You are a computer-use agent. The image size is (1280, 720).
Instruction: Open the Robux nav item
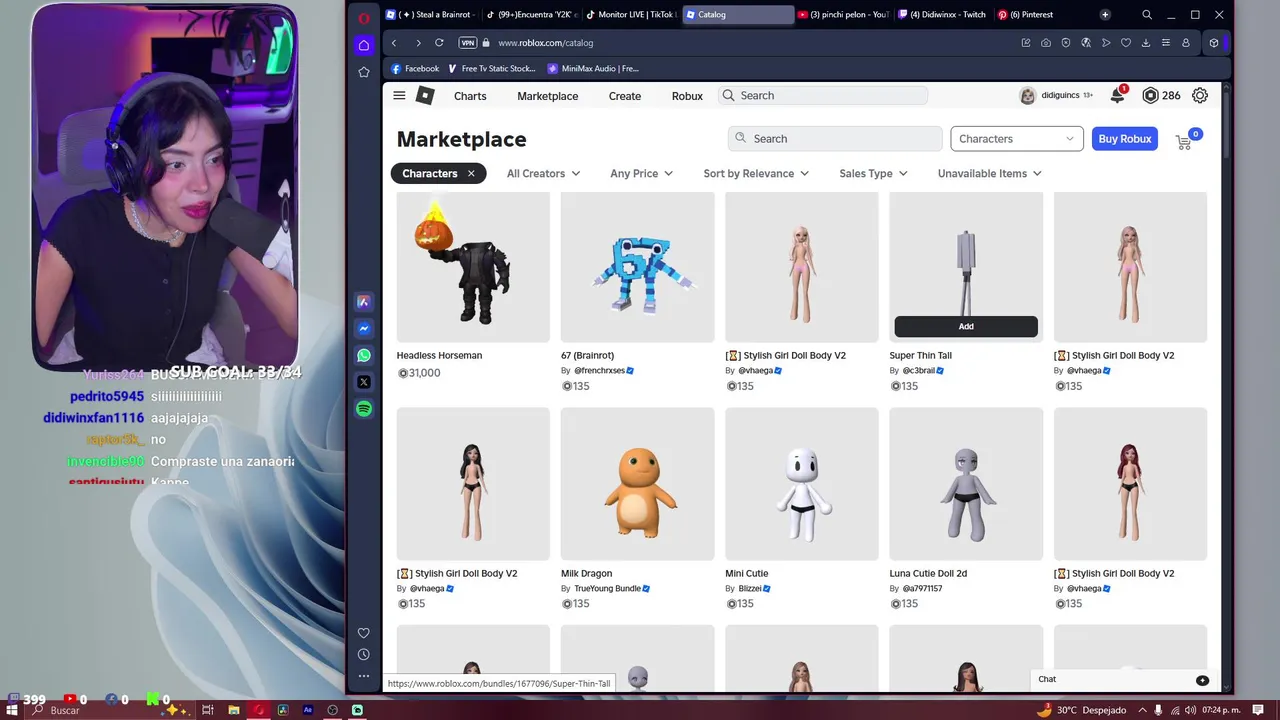click(687, 96)
